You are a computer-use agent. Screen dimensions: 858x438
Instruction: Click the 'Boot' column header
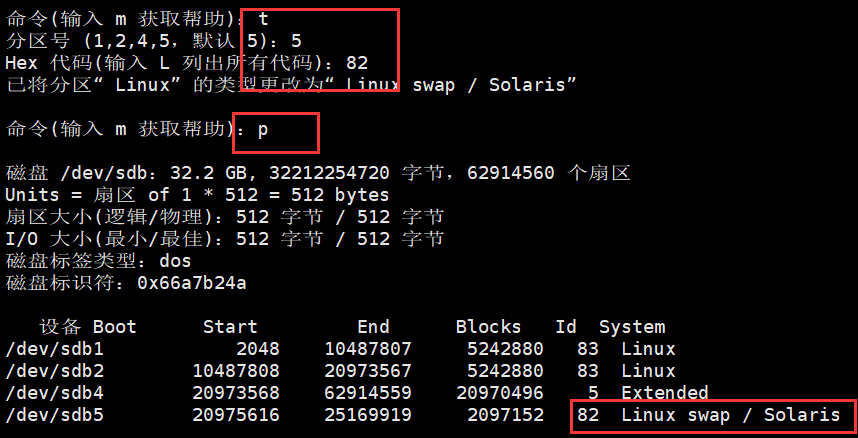(x=114, y=327)
